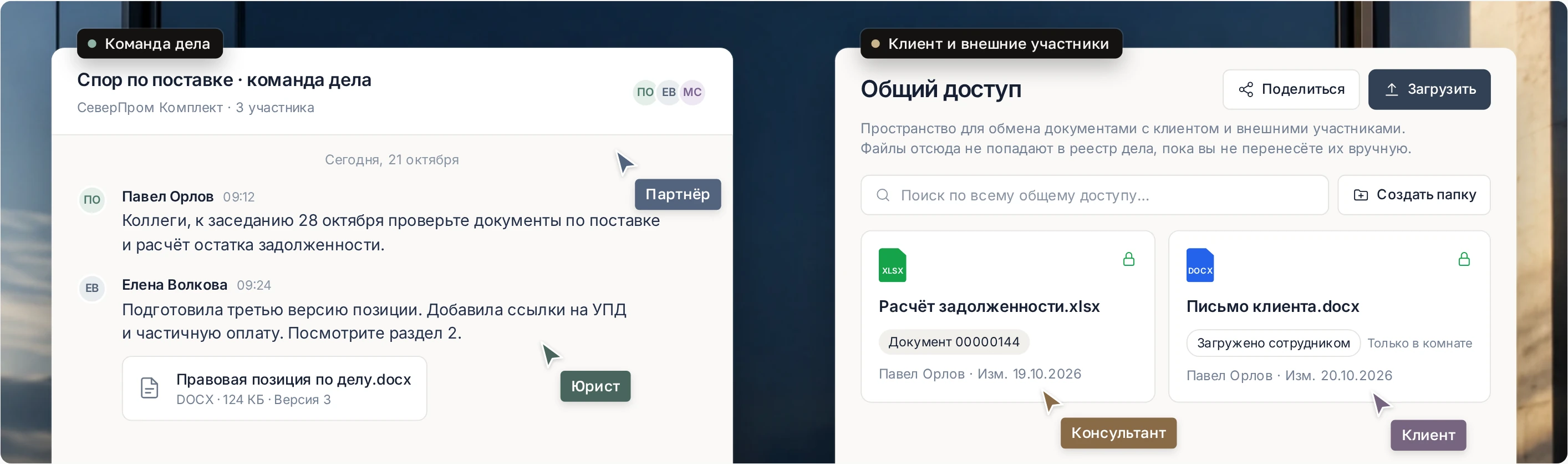Click the date separator Сегодня, 21 октября
The image size is (1568, 464).
392,159
